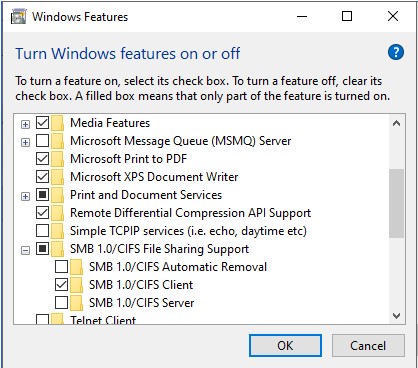Viewport: 418px width, 368px height.
Task: Tick the Telnet Client checkbox
Action: coord(42,319)
